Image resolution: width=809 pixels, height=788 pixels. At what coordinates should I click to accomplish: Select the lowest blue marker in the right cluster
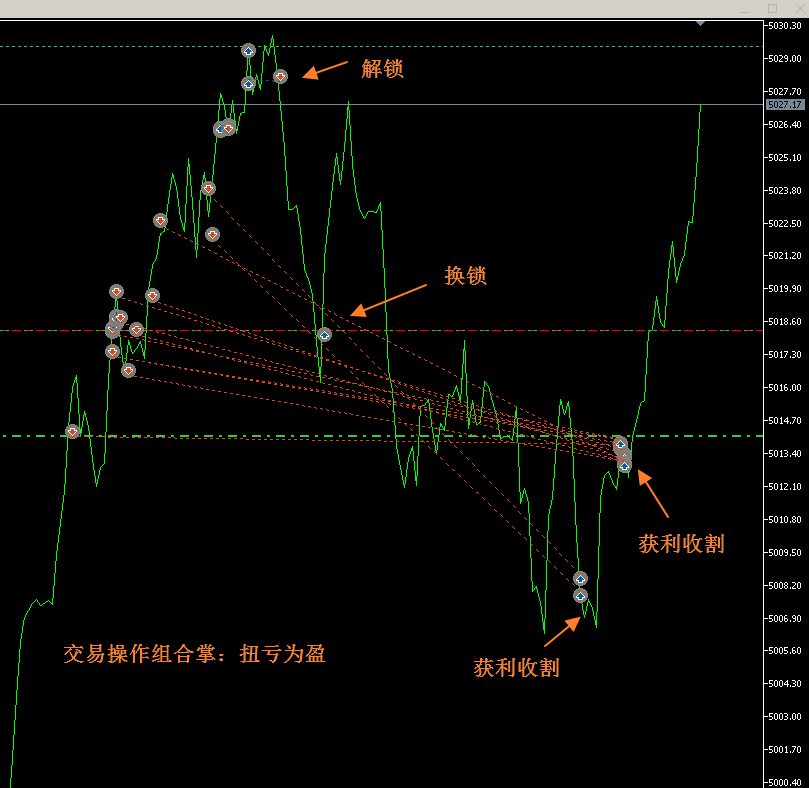pos(625,466)
